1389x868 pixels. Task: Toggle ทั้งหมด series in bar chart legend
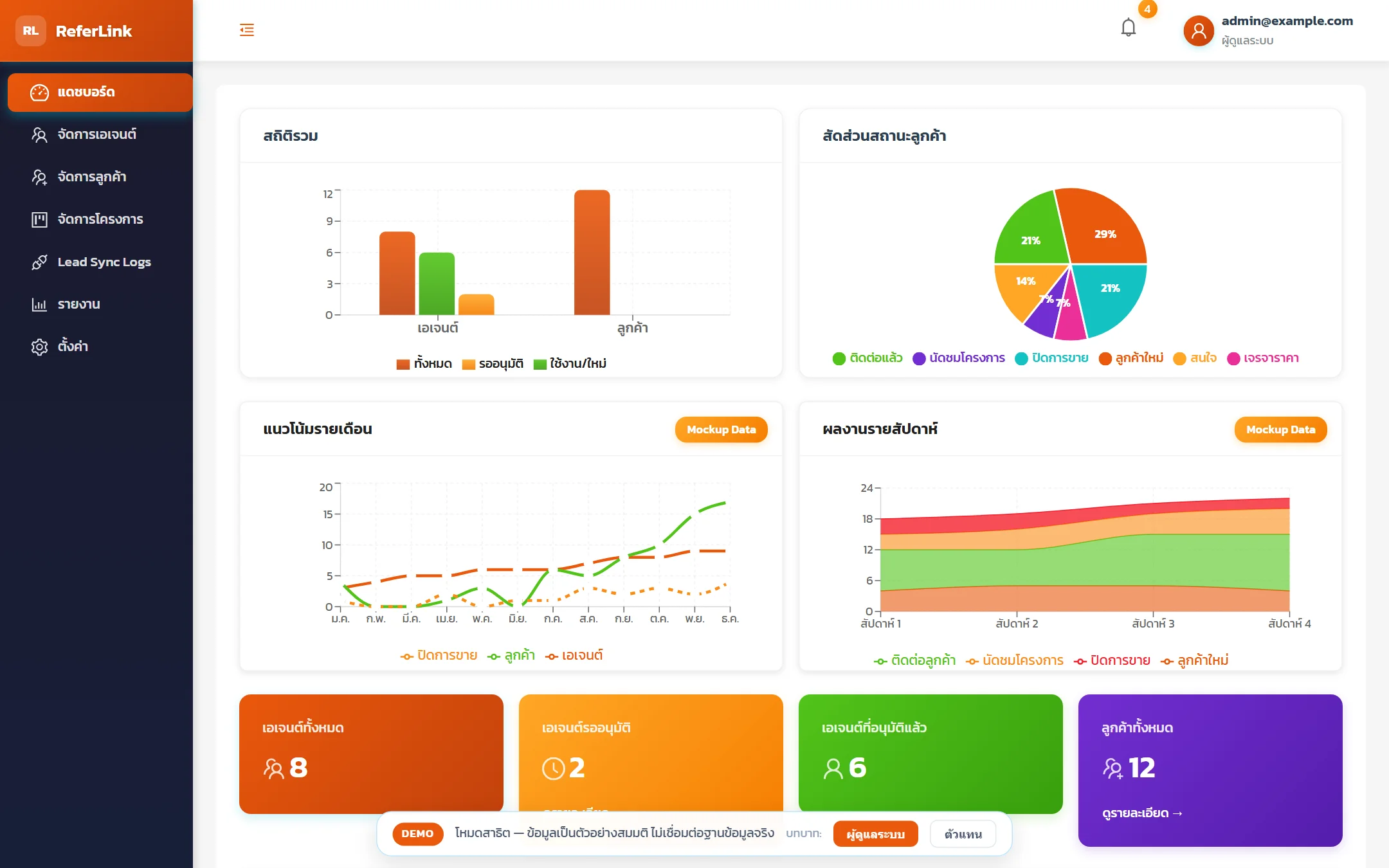pyautogui.click(x=424, y=363)
